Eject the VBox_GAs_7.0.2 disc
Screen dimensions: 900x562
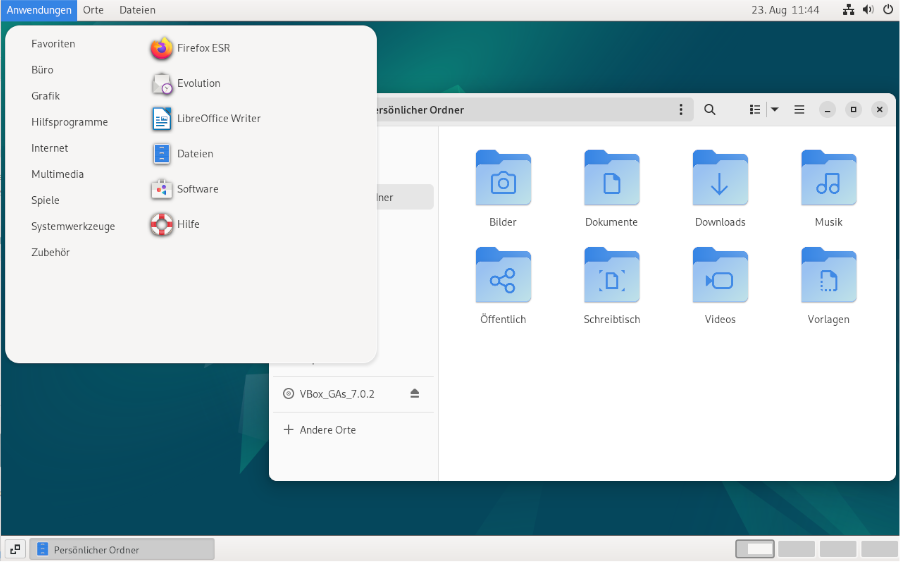point(414,394)
